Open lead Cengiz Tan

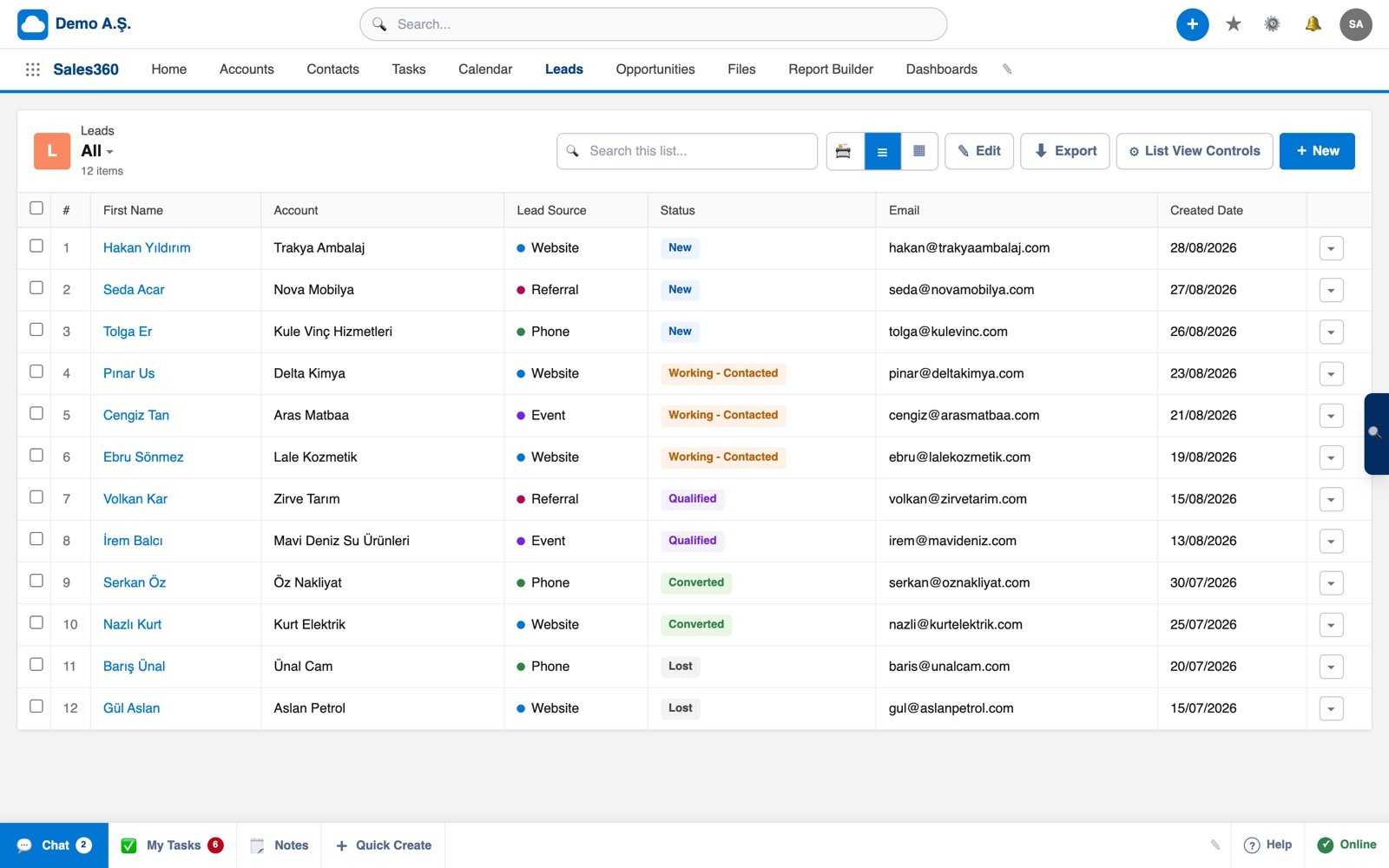coord(136,415)
